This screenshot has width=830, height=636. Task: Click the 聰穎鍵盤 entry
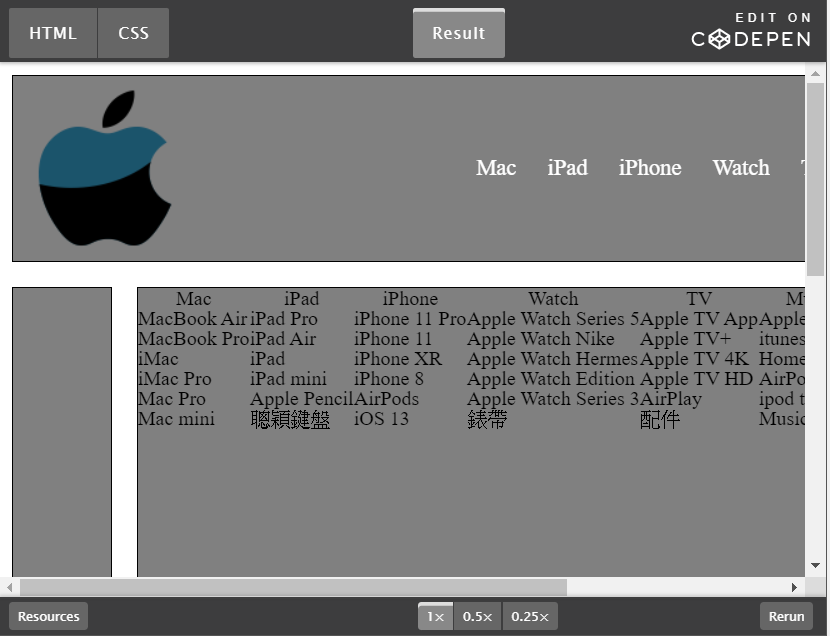point(290,420)
